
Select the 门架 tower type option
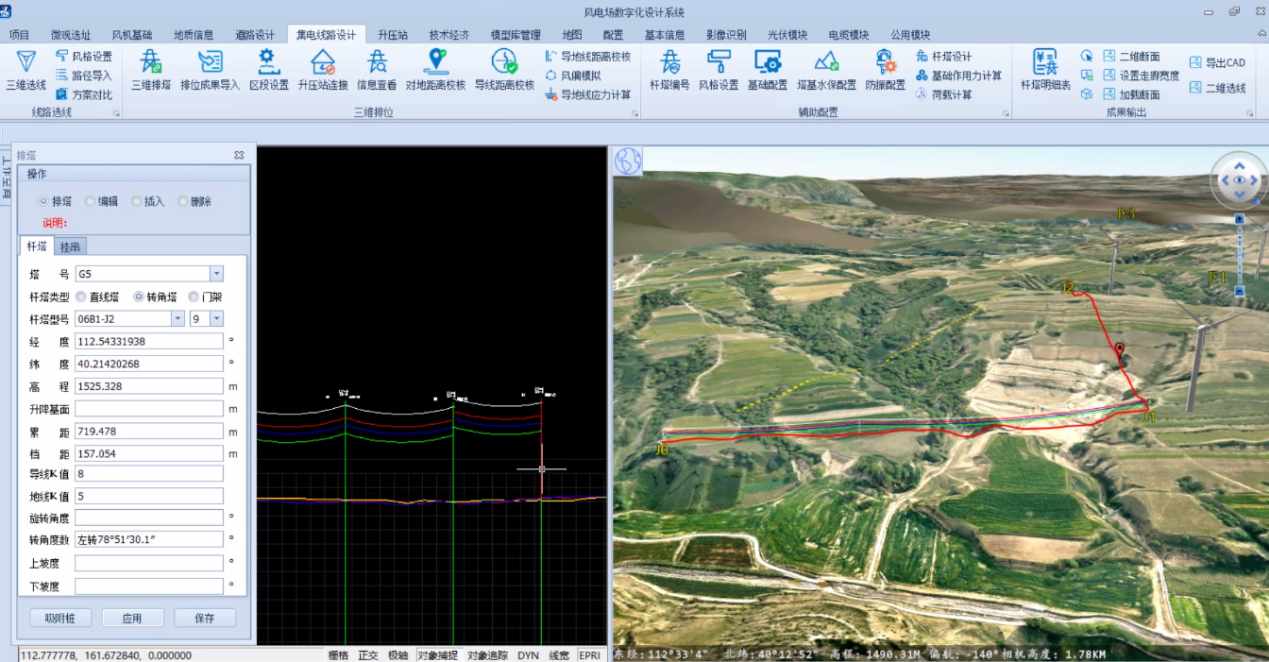point(194,297)
